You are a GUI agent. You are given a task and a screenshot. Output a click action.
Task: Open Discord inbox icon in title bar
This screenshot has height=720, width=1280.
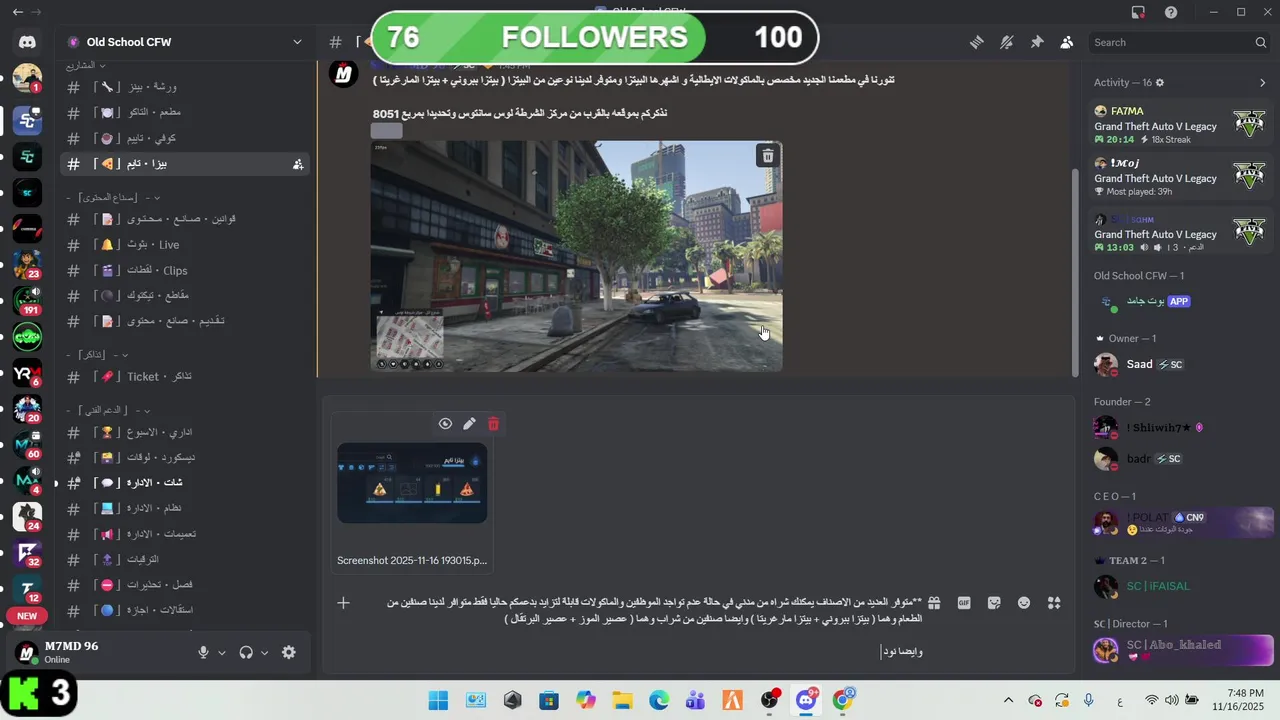1138,12
